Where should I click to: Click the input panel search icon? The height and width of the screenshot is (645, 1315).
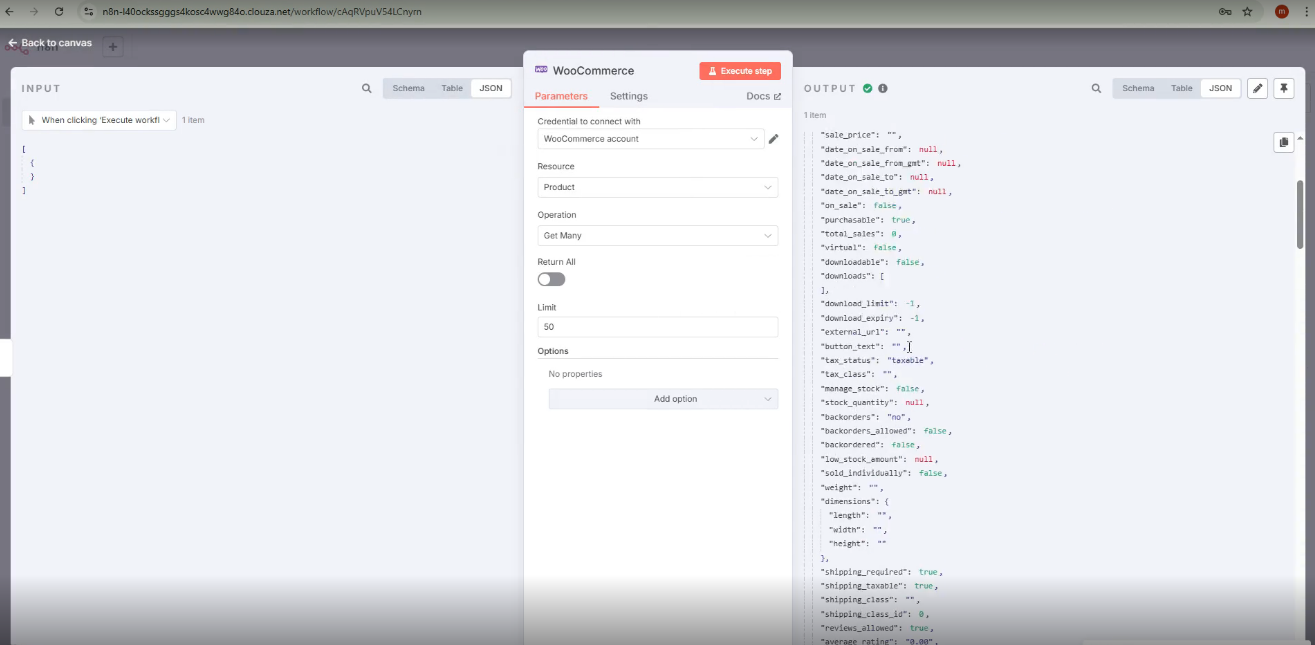[367, 88]
